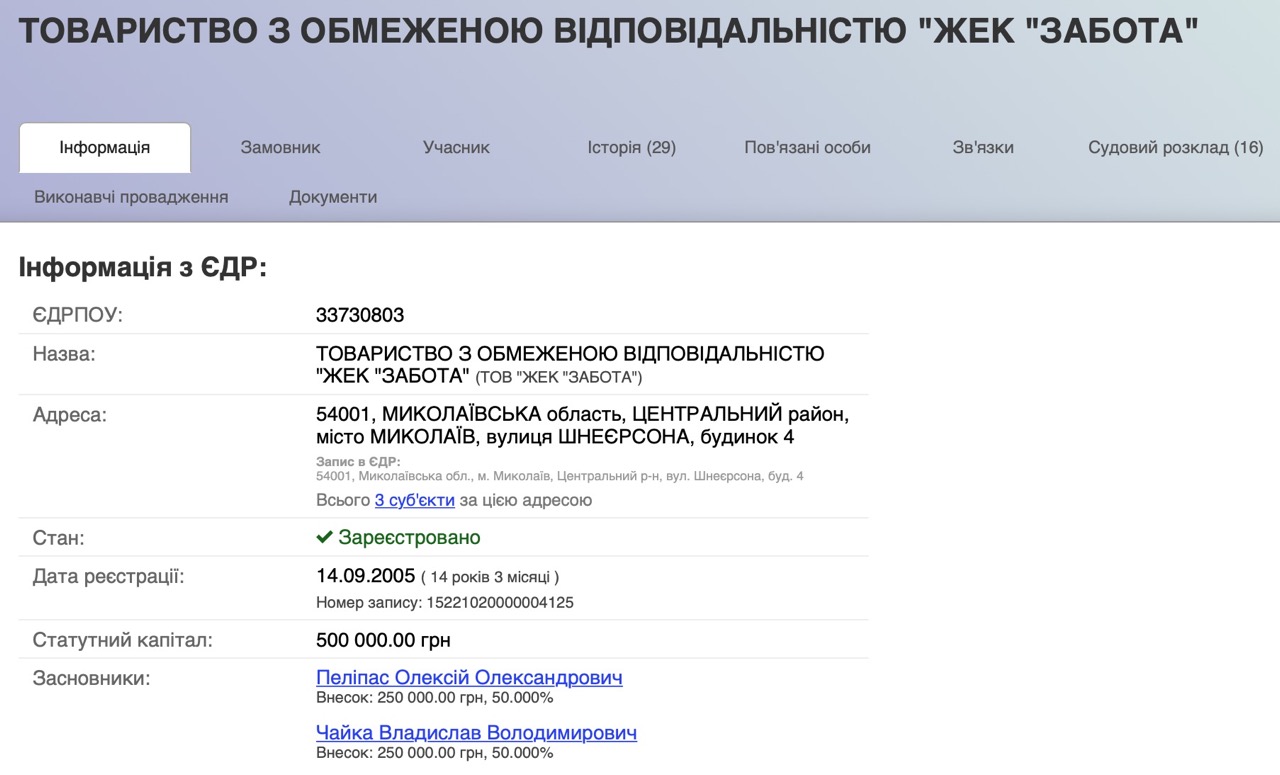Viewport: 1280px width, 775px height.
Task: Switch to the Замовник tab
Action: click(x=280, y=148)
